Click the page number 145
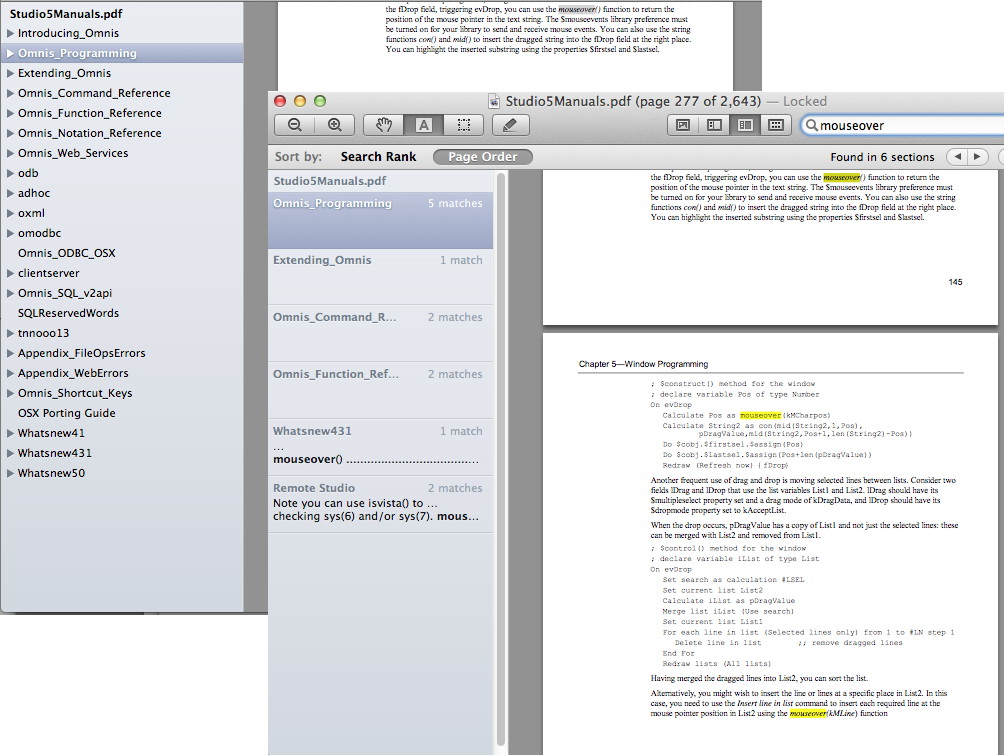1007x756 pixels. coord(955,281)
